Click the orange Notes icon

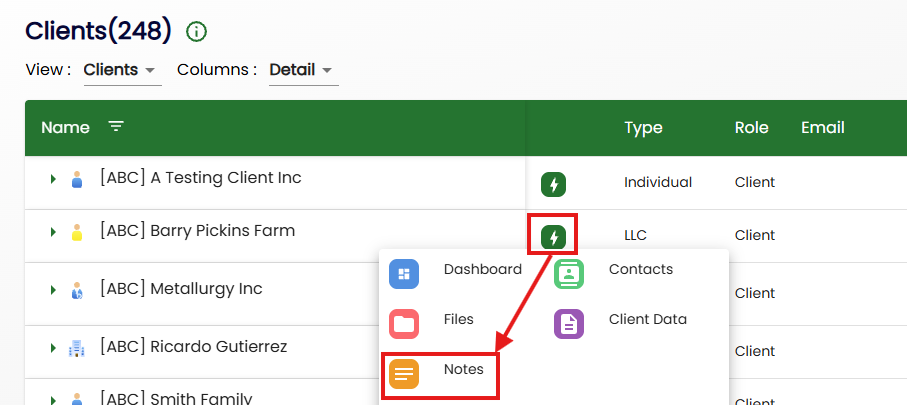(x=404, y=374)
